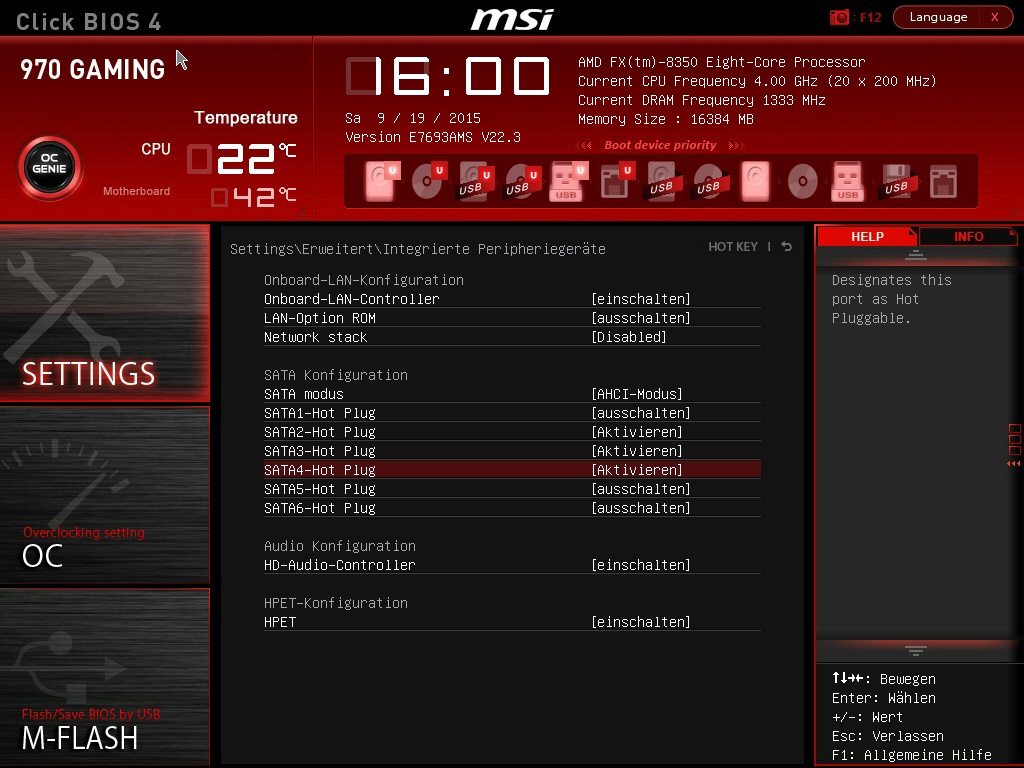Toggle the OC Genie button
This screenshot has width=1024, height=768.
click(50, 167)
